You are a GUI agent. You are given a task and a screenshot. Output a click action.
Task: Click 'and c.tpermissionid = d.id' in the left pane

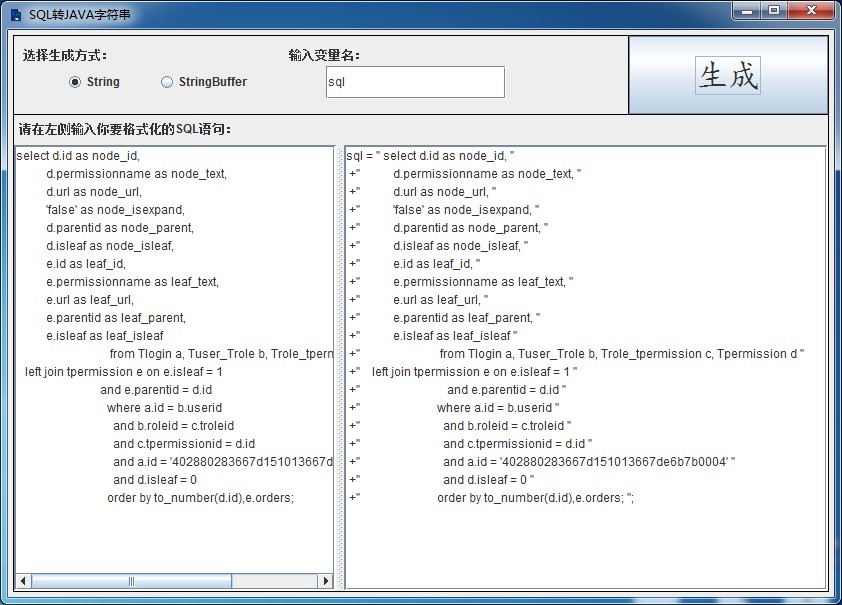pyautogui.click(x=184, y=443)
